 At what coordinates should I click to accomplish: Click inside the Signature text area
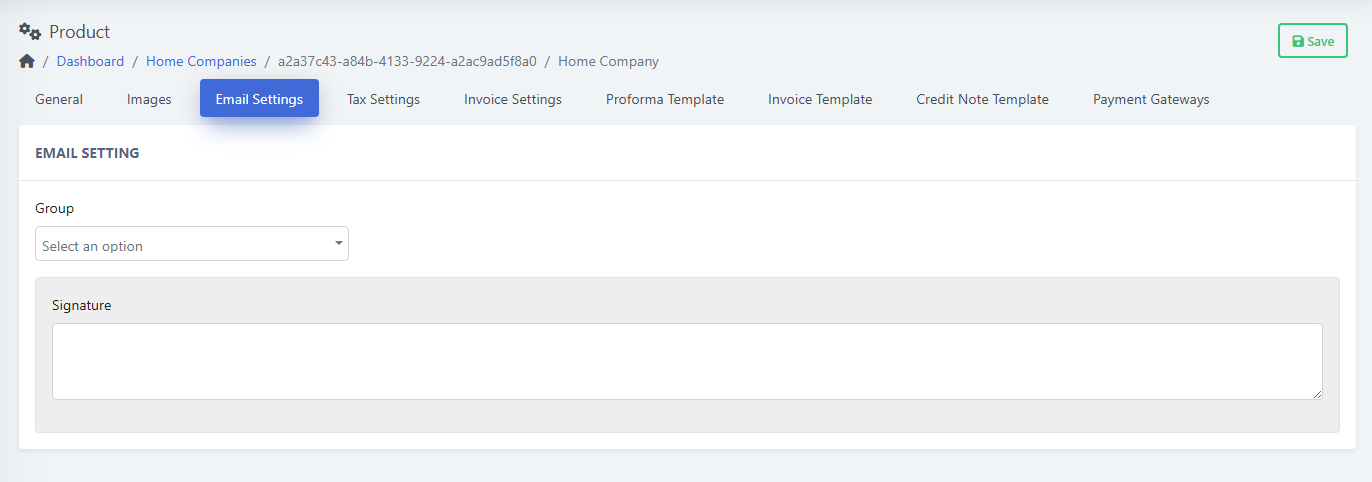point(687,361)
